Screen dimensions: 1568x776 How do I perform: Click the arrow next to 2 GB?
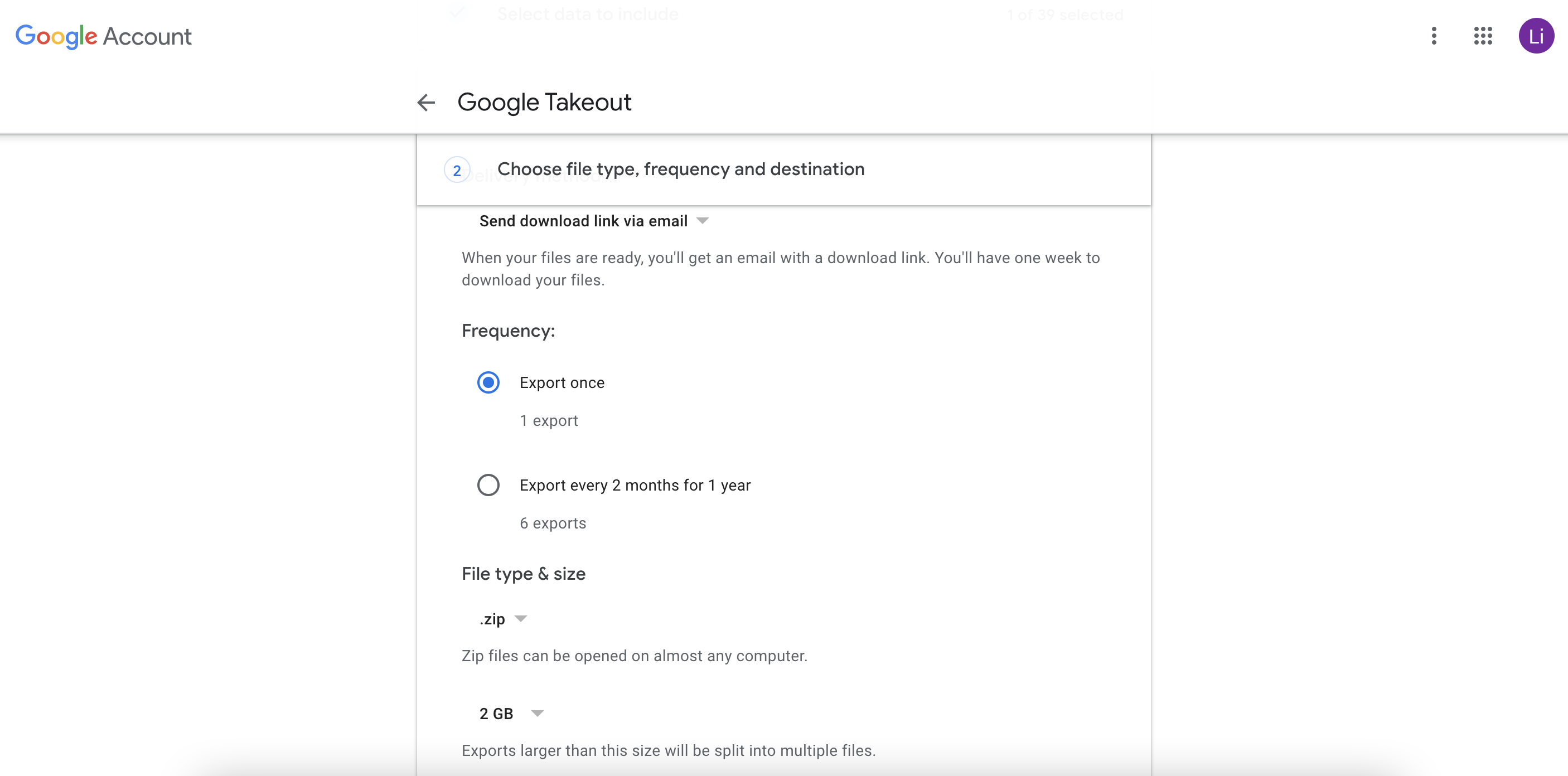tap(537, 714)
